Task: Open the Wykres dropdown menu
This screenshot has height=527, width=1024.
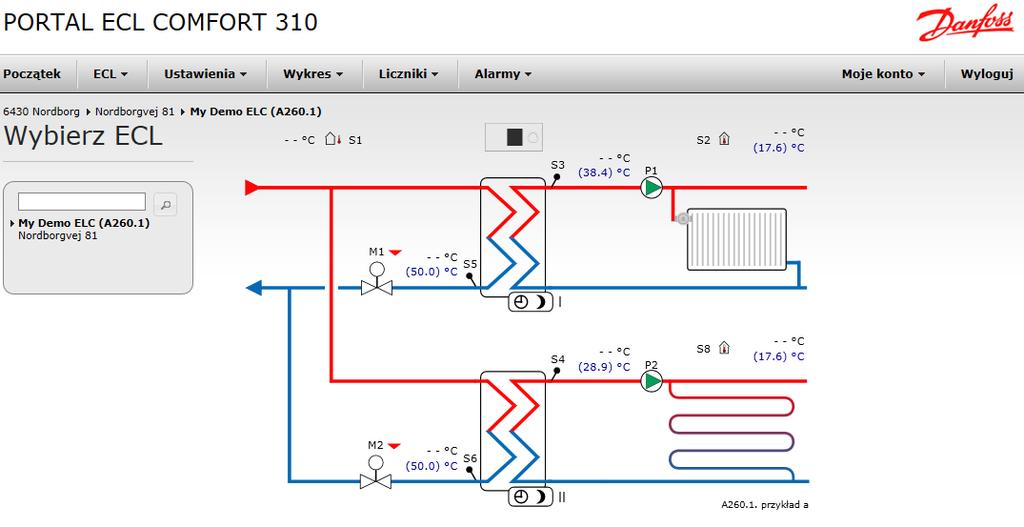Action: 313,74
